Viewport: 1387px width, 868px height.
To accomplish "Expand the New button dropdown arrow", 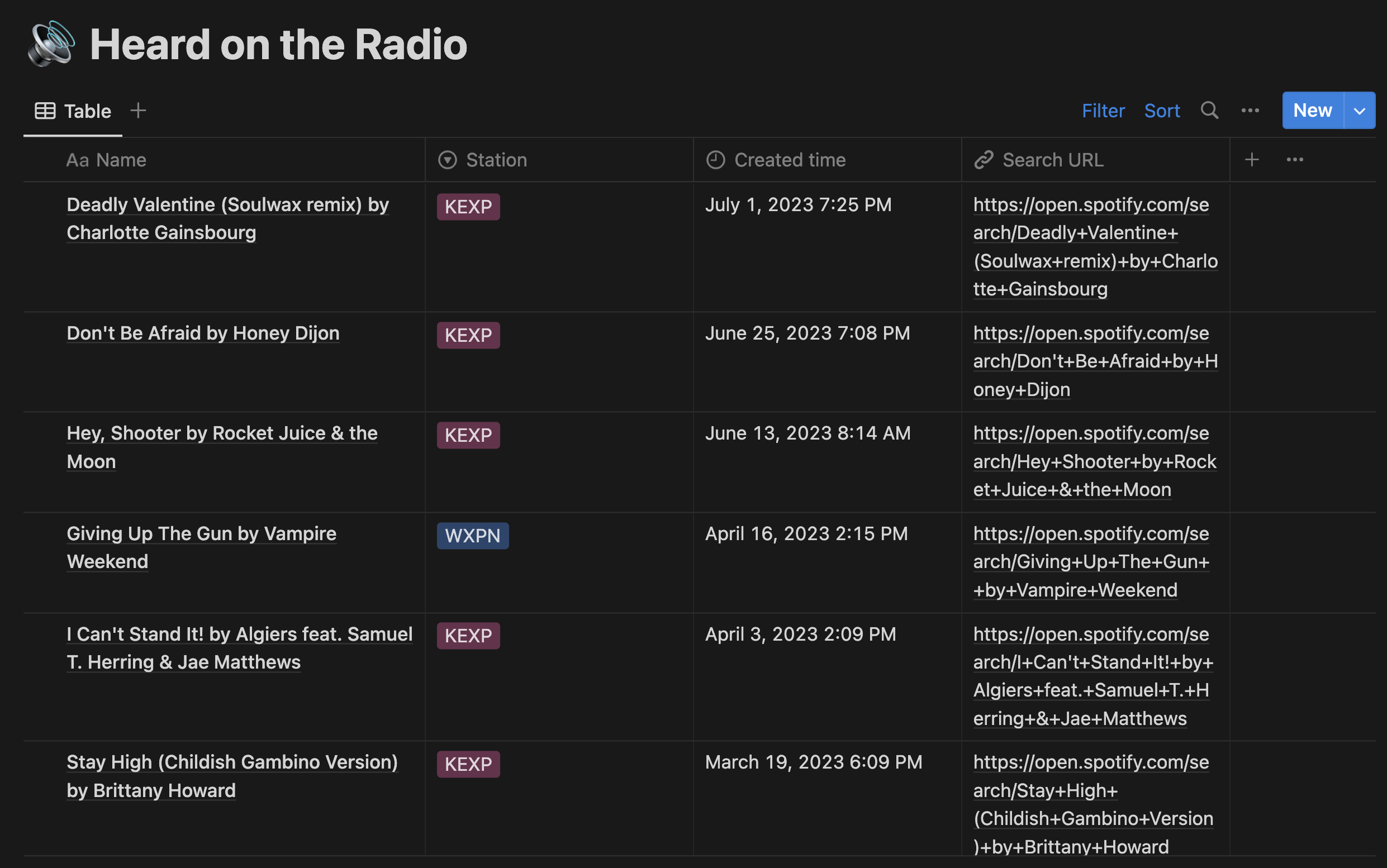I will (x=1360, y=110).
